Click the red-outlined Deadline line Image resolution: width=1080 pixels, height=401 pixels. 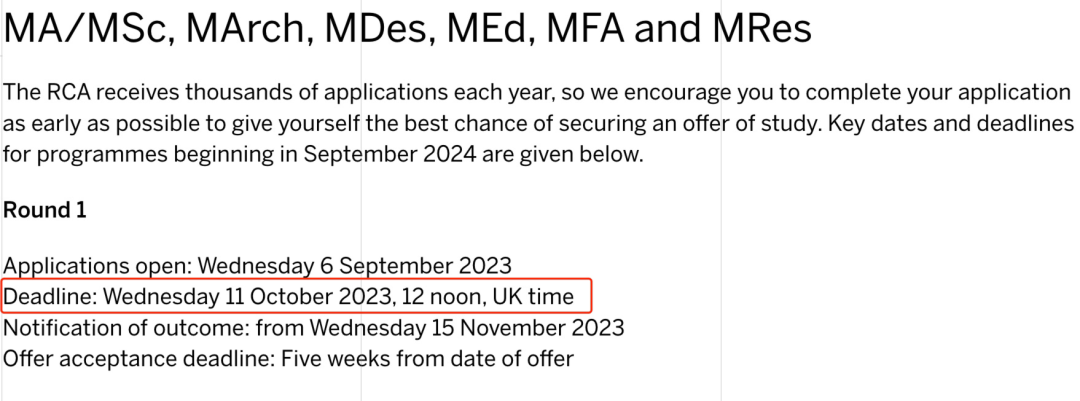[296, 296]
